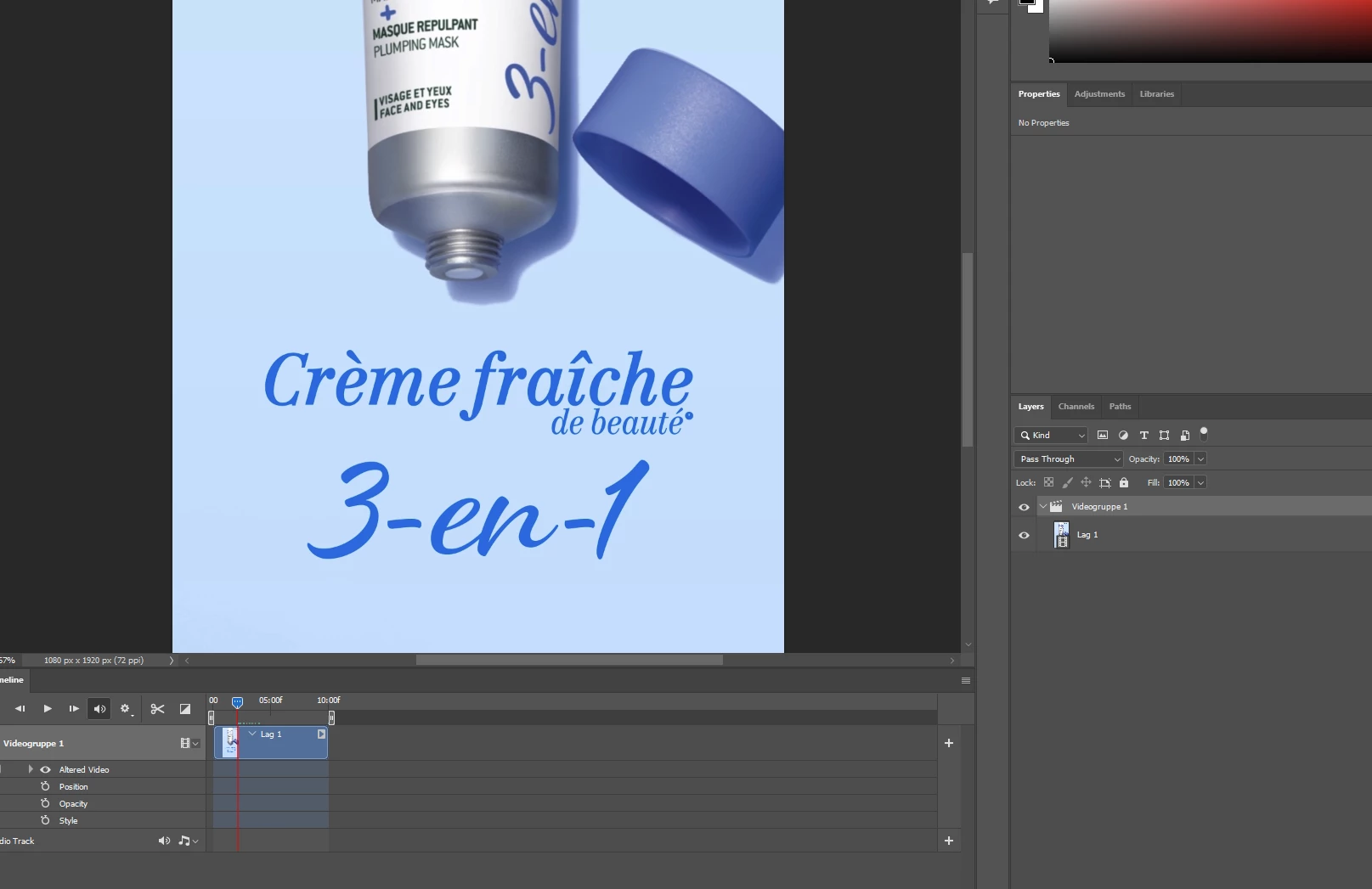Mute the Audio Track

click(164, 841)
